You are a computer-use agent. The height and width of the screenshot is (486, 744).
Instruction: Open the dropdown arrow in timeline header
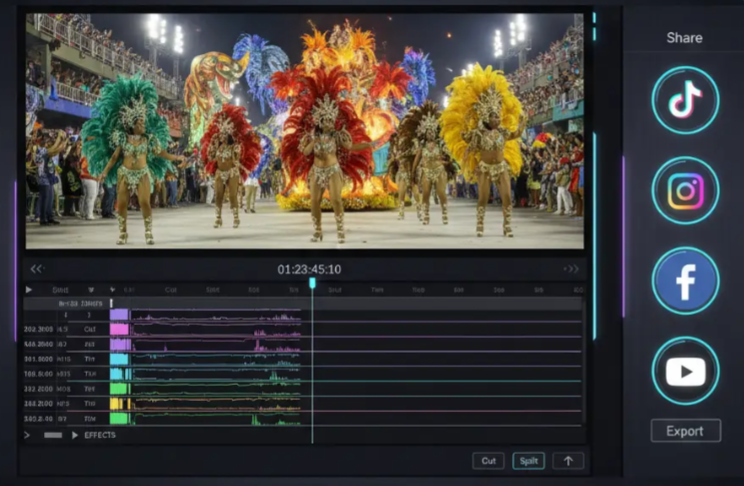[91, 290]
